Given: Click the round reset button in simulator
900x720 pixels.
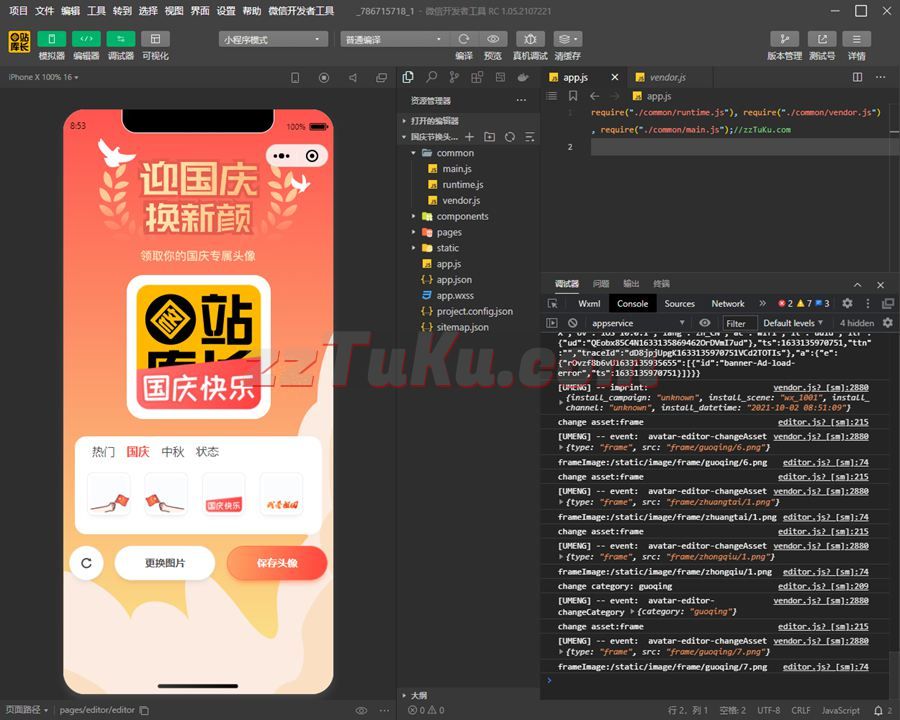Looking at the screenshot, I should (x=87, y=563).
